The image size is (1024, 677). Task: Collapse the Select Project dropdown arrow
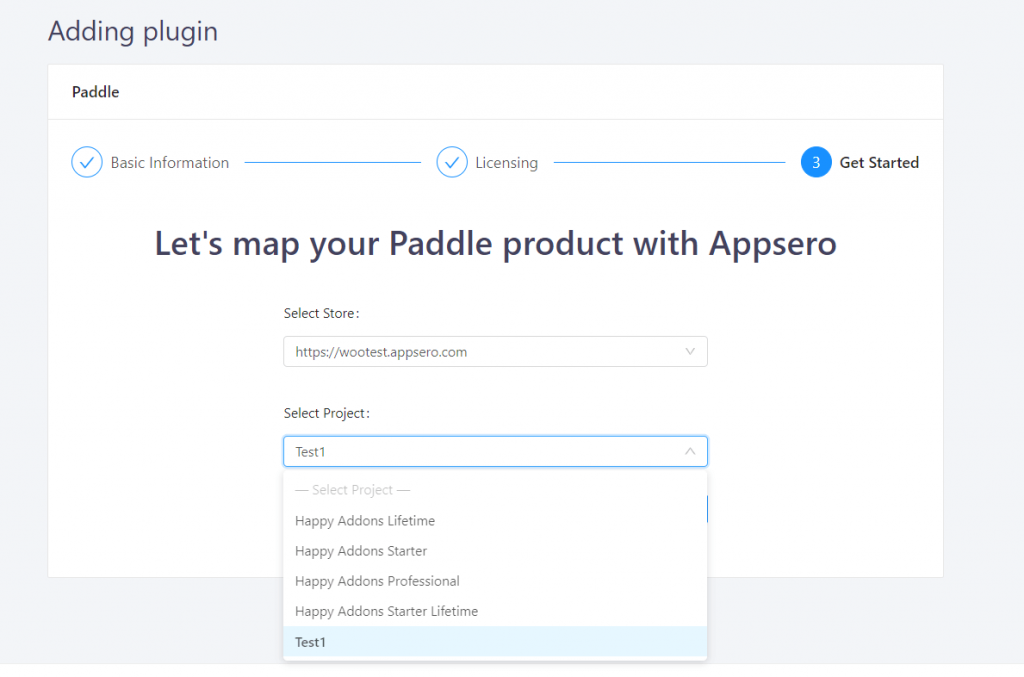click(x=690, y=452)
